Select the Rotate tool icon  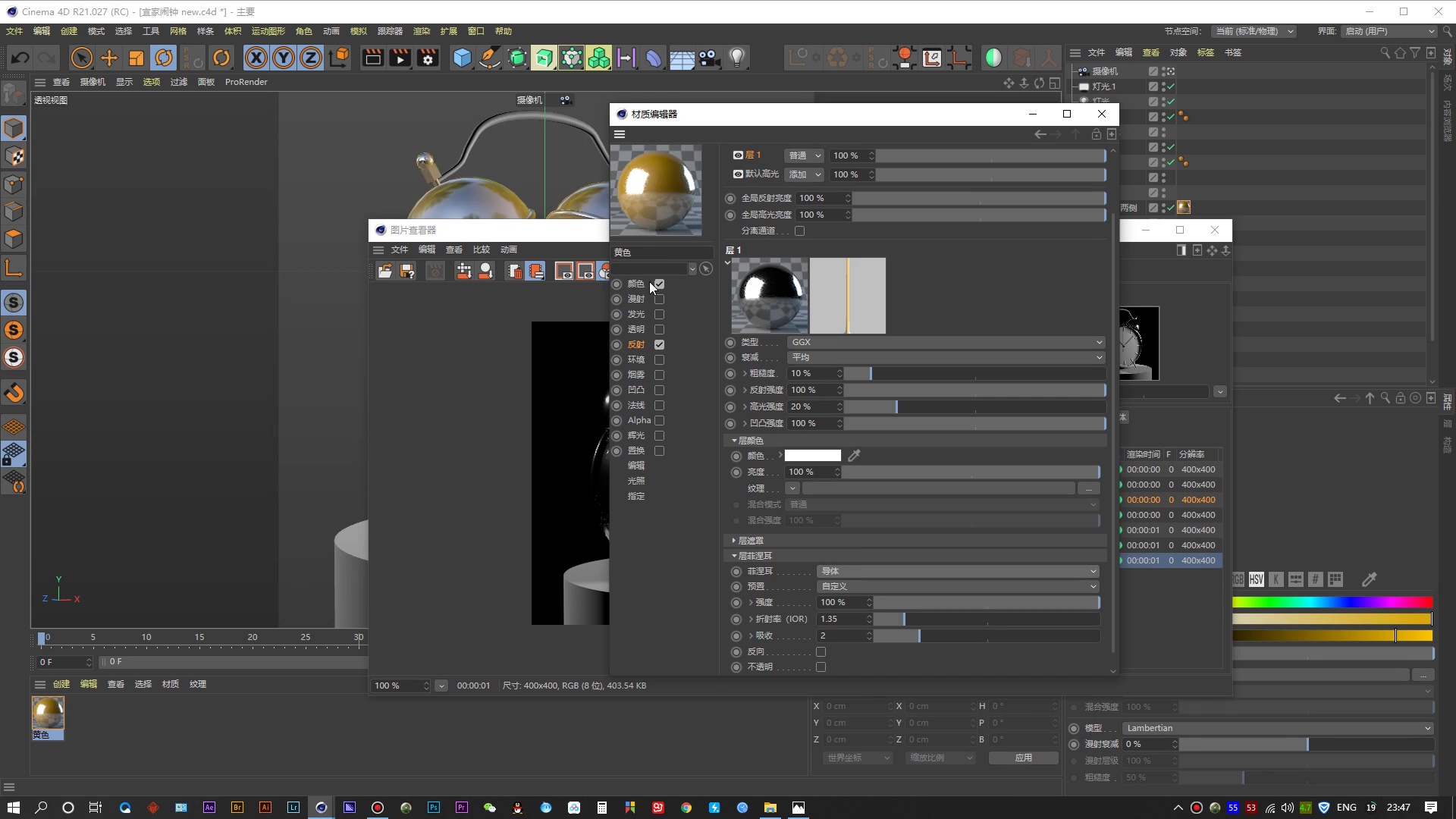click(x=164, y=58)
